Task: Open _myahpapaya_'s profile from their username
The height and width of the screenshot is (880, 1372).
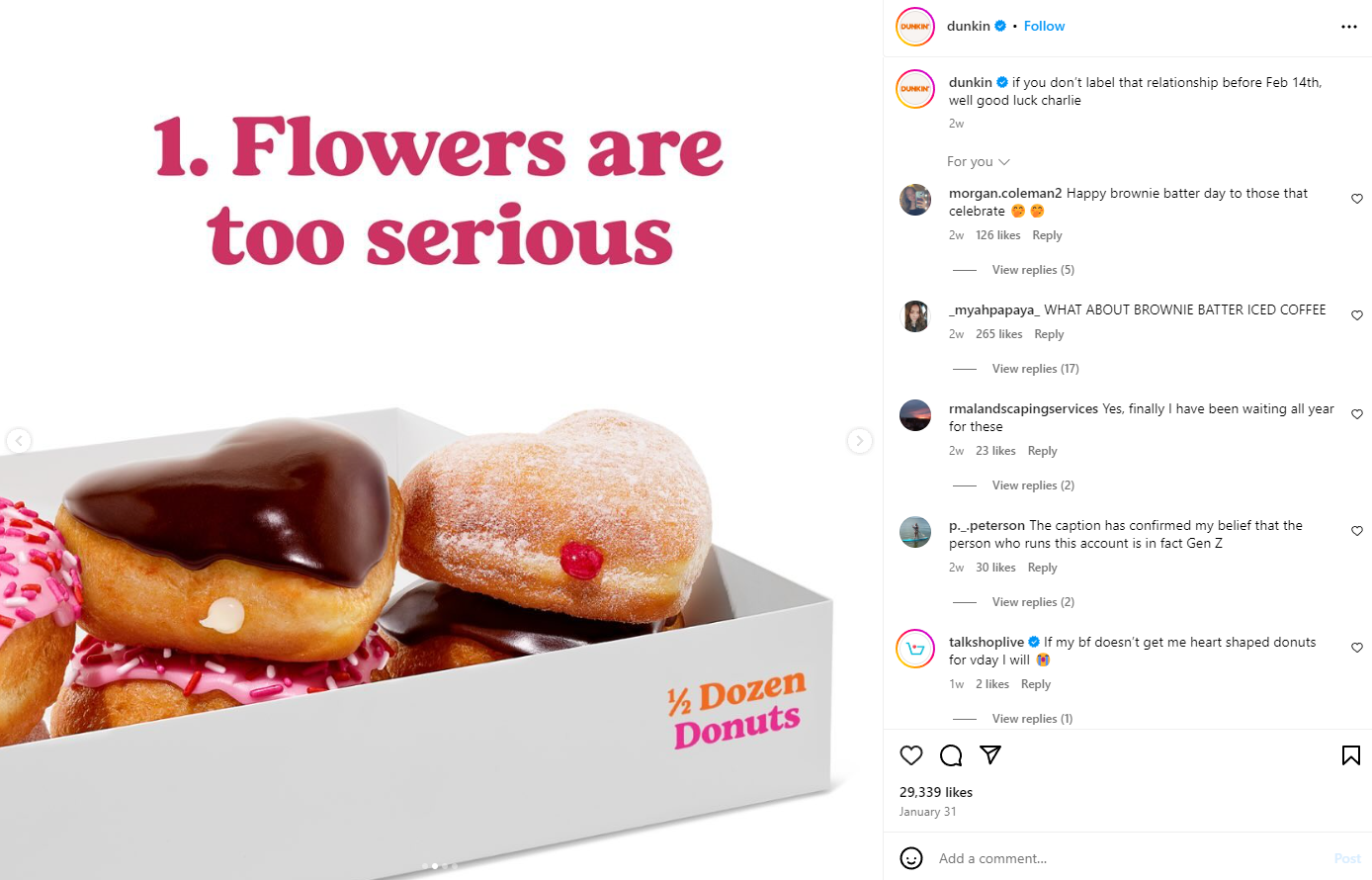Action: 993,309
